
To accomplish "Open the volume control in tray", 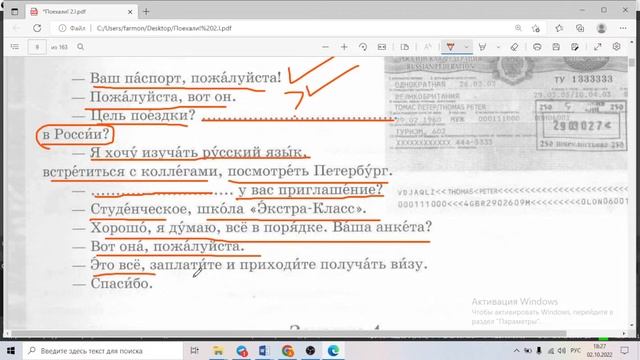I will [562, 351].
